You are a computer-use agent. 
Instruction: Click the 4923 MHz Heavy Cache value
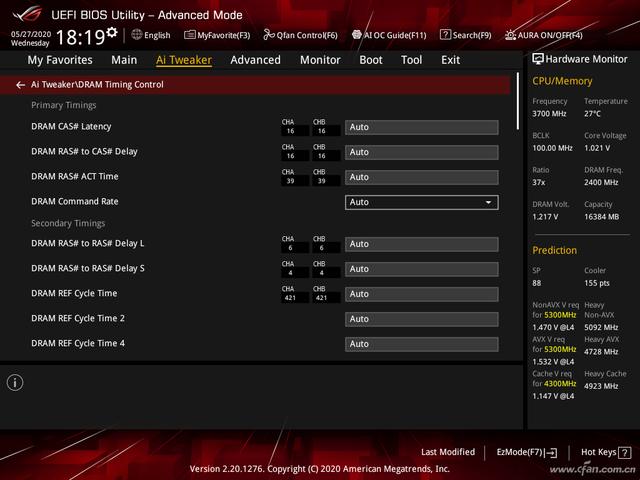click(601, 386)
